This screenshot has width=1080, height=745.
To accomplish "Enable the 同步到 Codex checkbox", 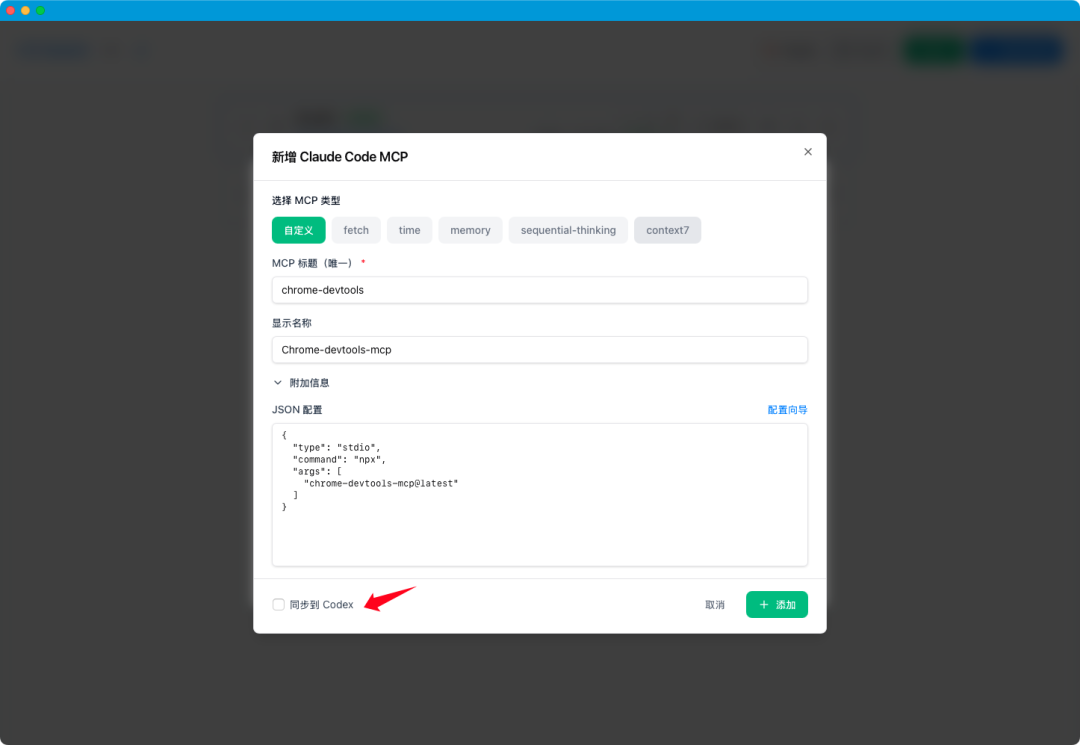I will click(x=279, y=605).
